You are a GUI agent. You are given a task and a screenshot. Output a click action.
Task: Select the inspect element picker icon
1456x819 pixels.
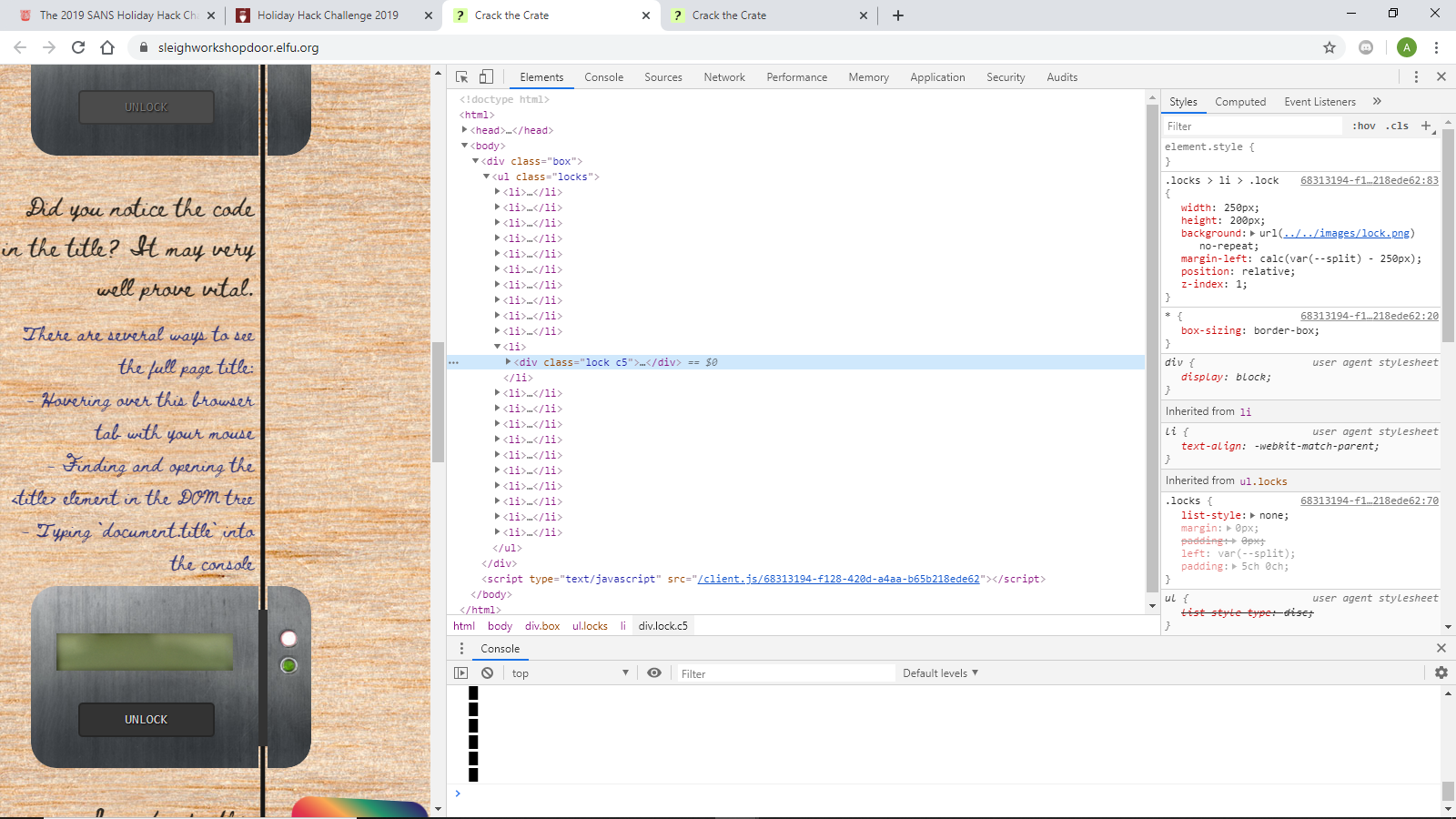pos(462,77)
